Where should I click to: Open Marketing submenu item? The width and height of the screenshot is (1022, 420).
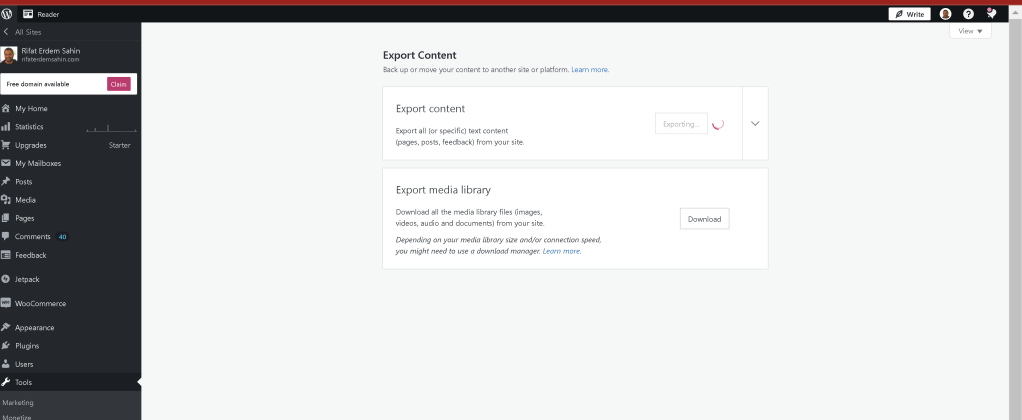point(70,402)
